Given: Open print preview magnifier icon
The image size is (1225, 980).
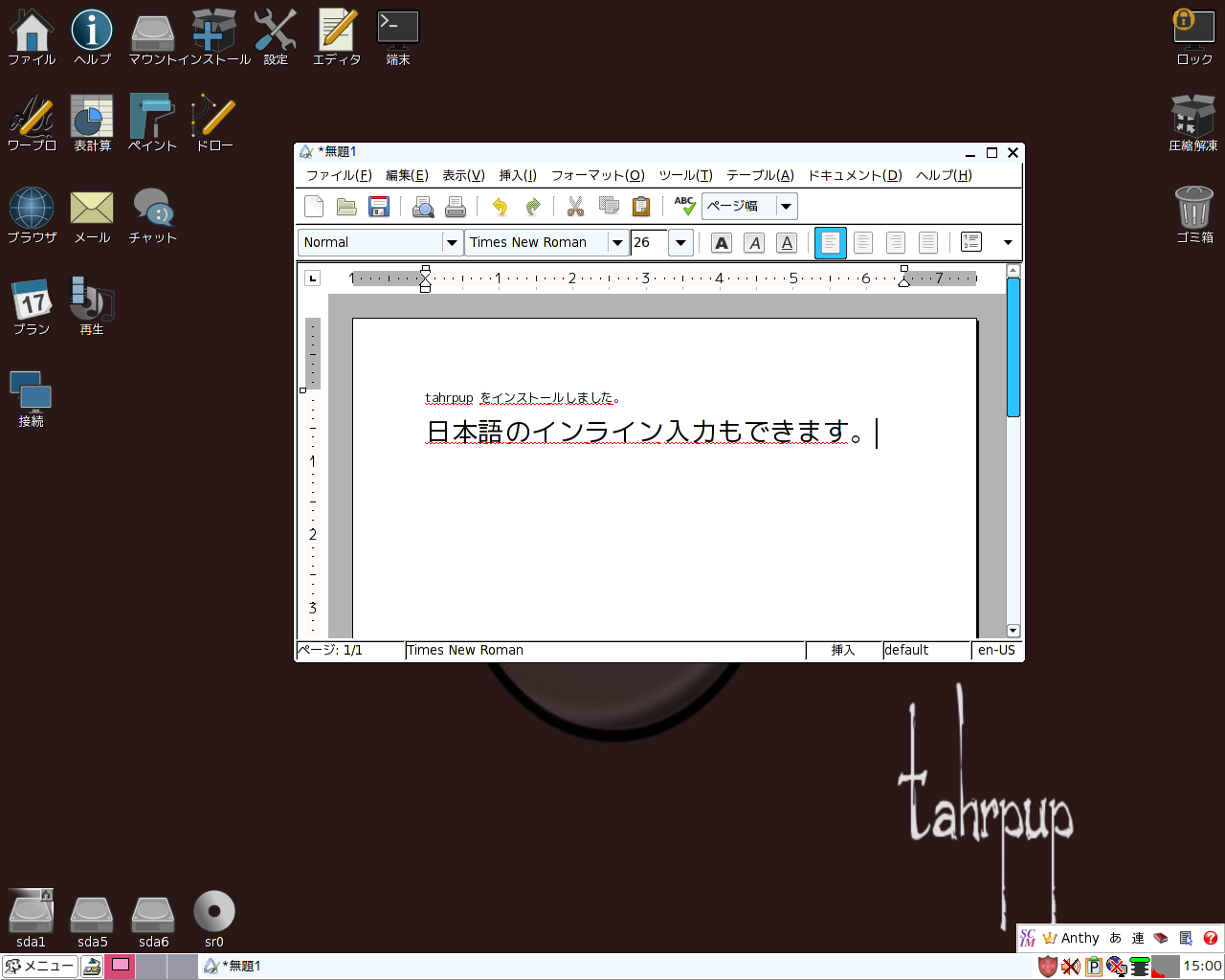Looking at the screenshot, I should click(x=423, y=207).
